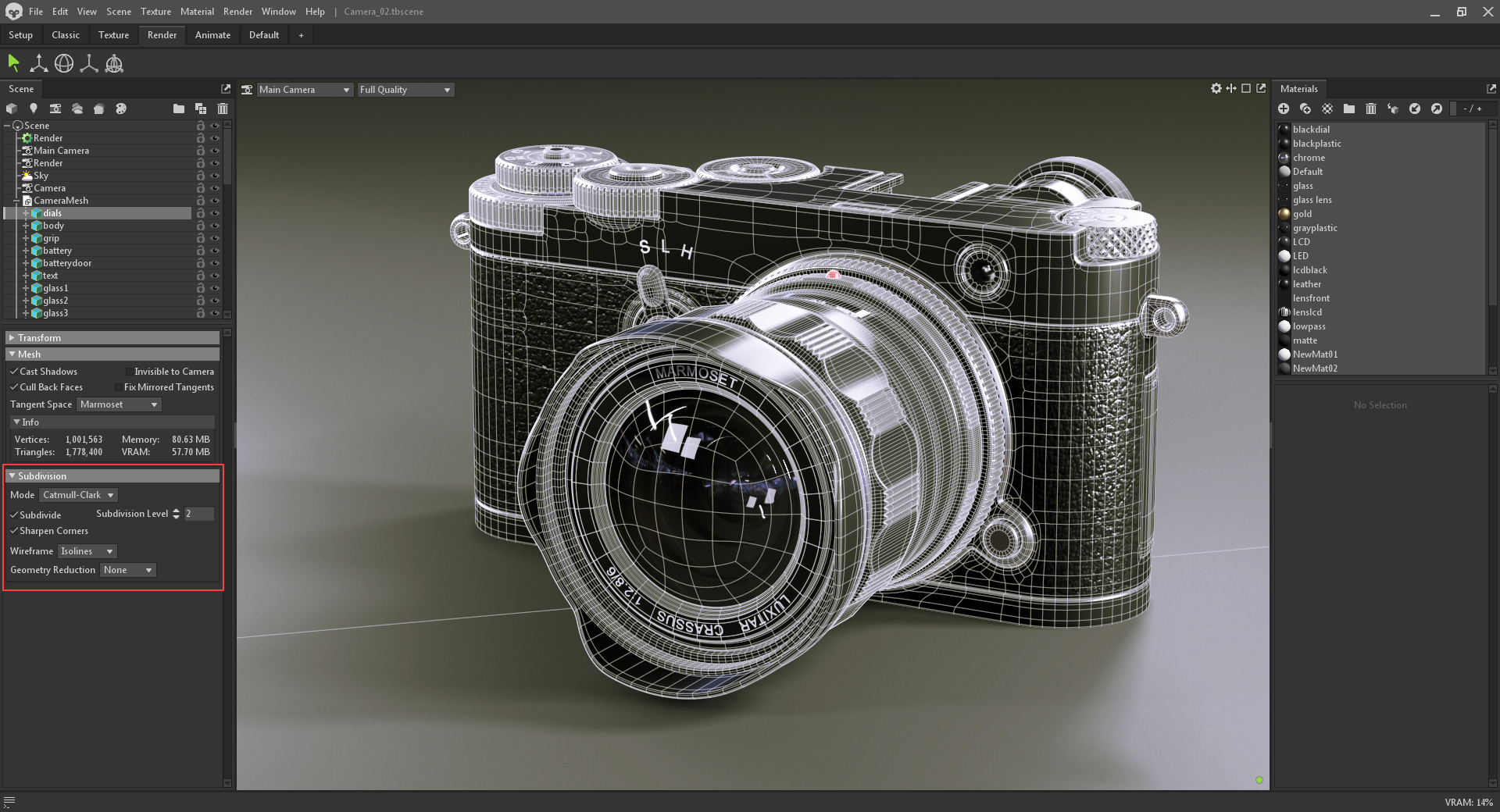This screenshot has height=812, width=1500.
Task: Click the Subdivision Level value field
Action: pos(199,514)
